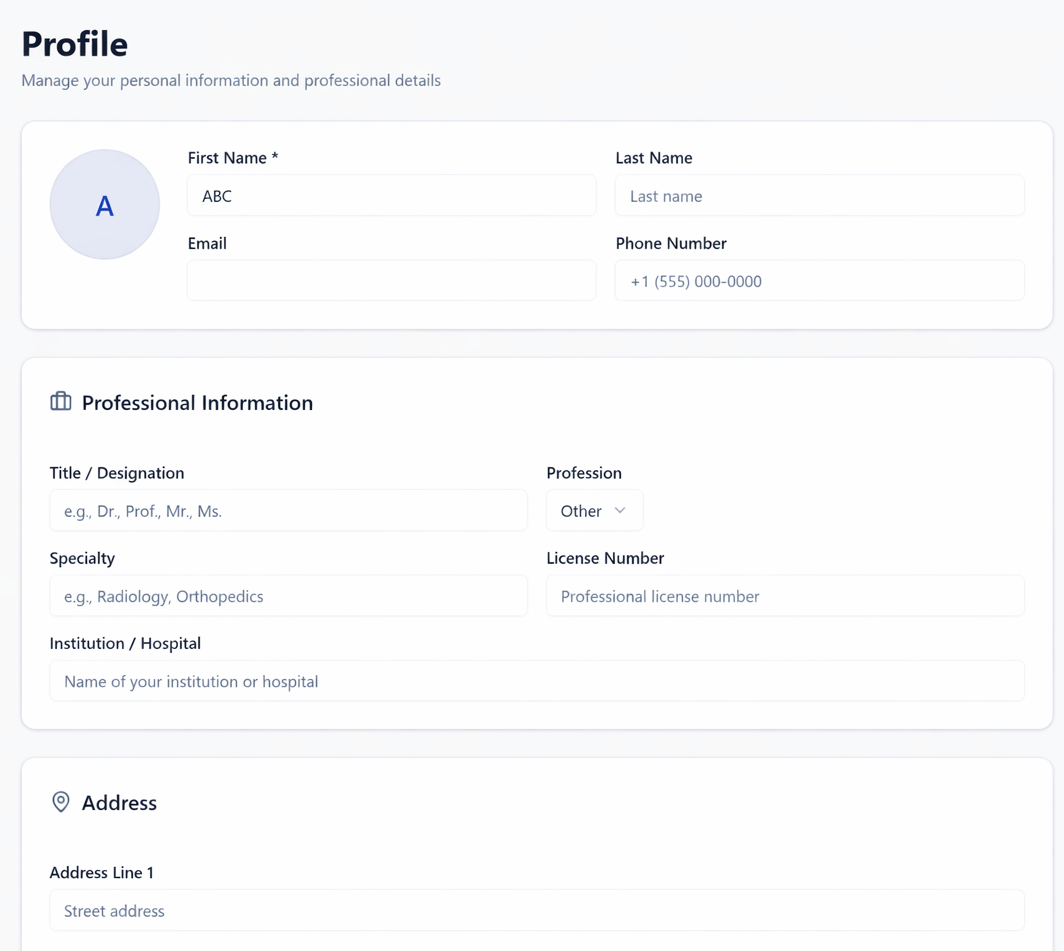Click the First Name label above the field
The image size is (1064, 951).
click(233, 157)
